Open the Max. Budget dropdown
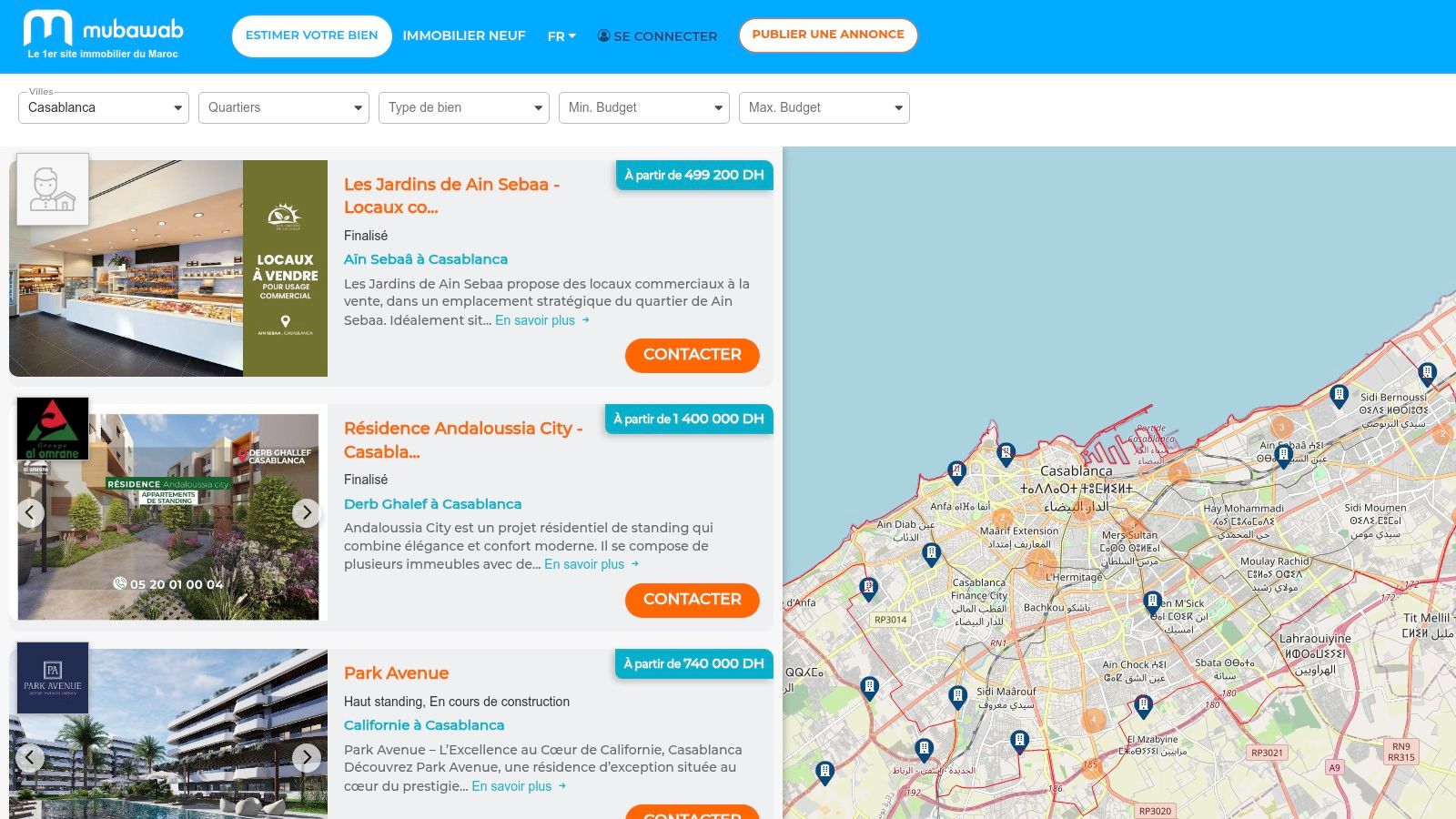This screenshot has width=1456, height=819. [x=824, y=107]
